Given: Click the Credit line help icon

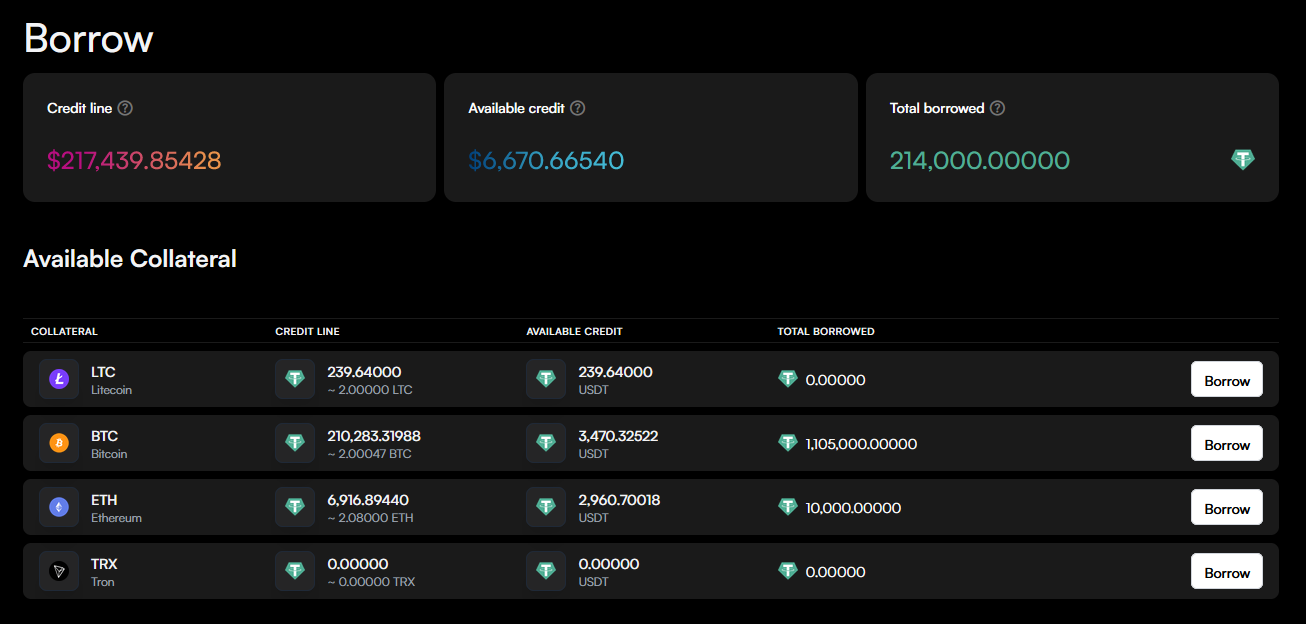Looking at the screenshot, I should [x=125, y=108].
